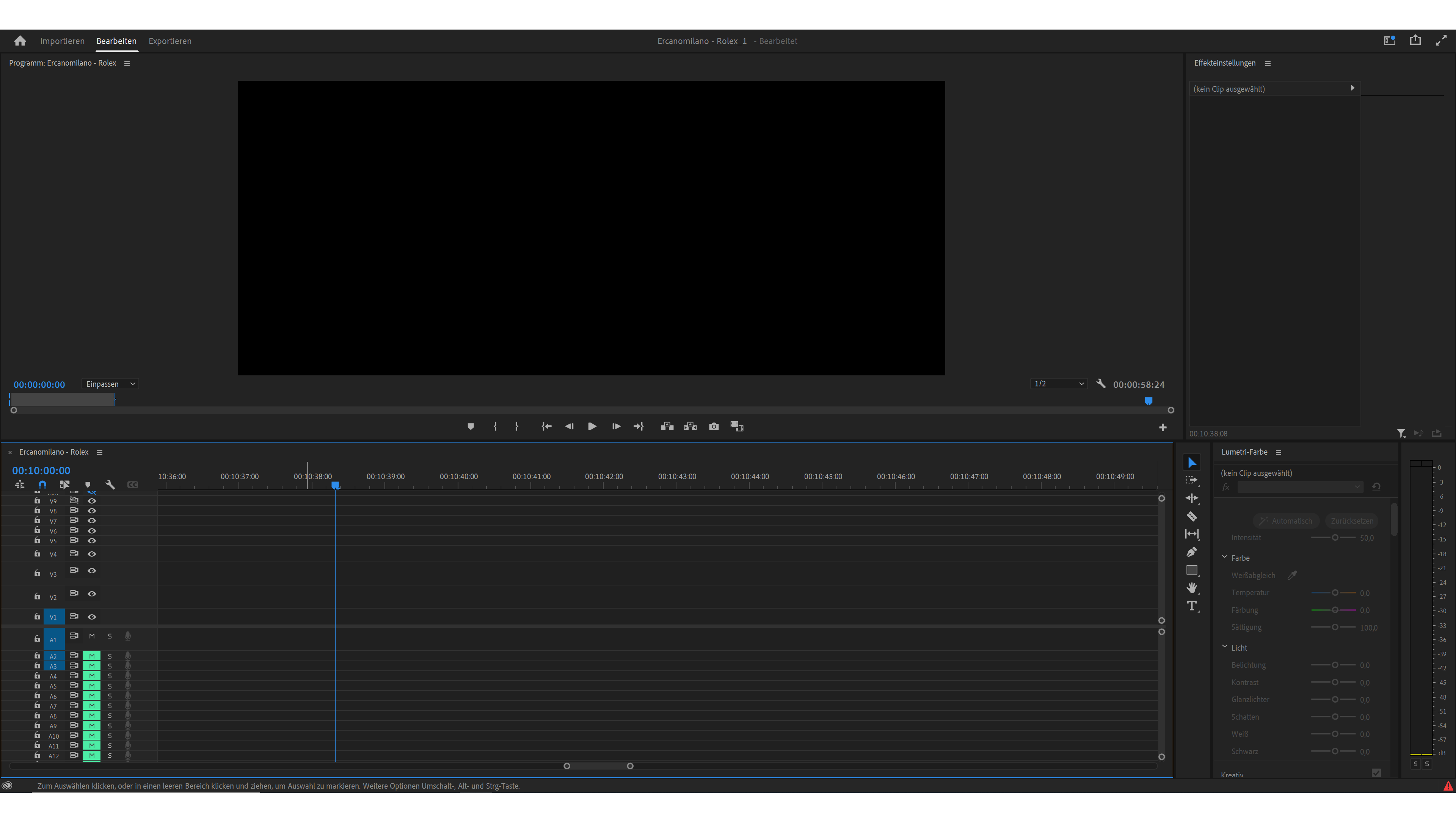Toggle snapping in the timeline
This screenshot has height=819, width=1456.
[42, 485]
